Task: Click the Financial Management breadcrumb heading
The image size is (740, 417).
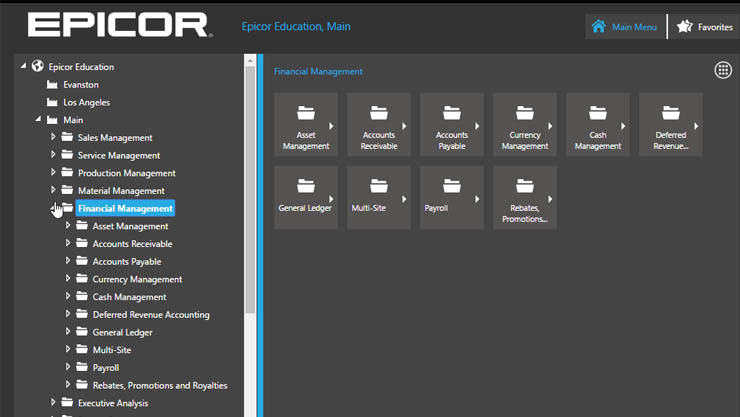Action: pyautogui.click(x=318, y=72)
